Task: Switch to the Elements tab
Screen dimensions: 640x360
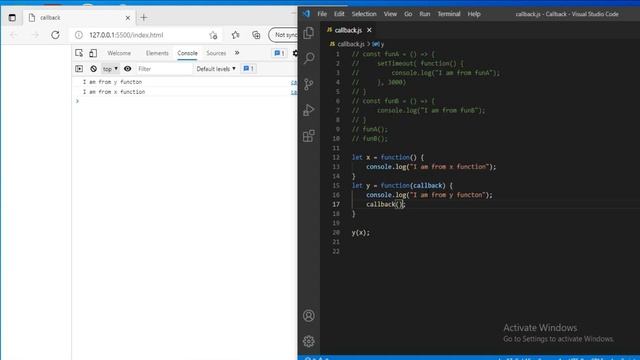Action: tap(157, 53)
